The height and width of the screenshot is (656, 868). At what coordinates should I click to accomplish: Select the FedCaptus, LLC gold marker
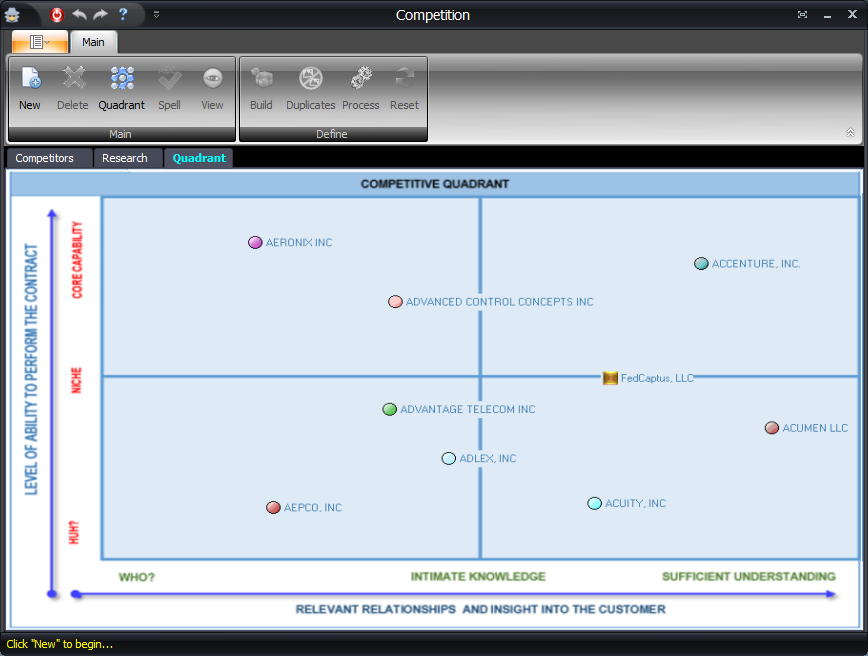click(610, 378)
